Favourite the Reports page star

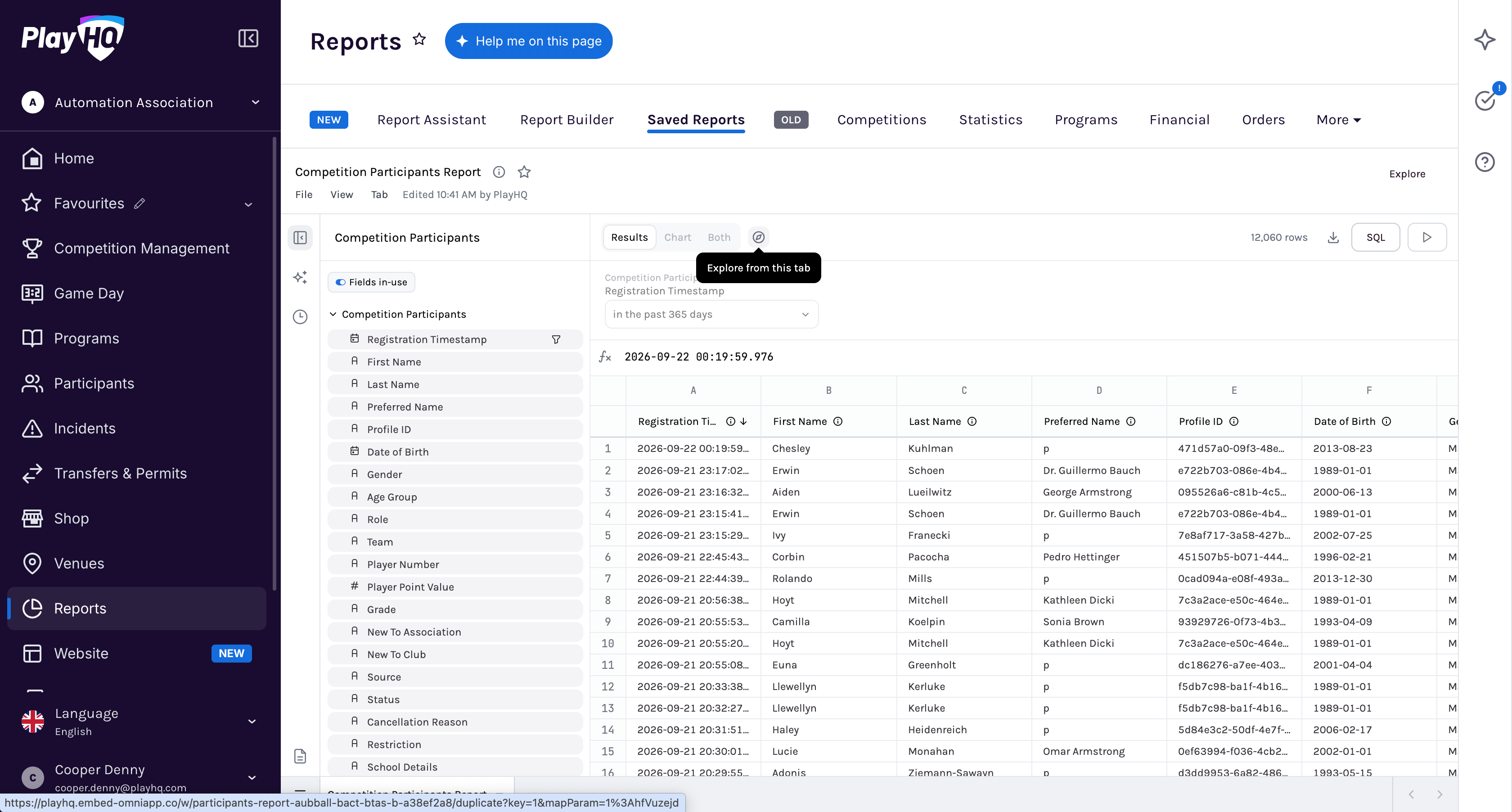coord(419,39)
